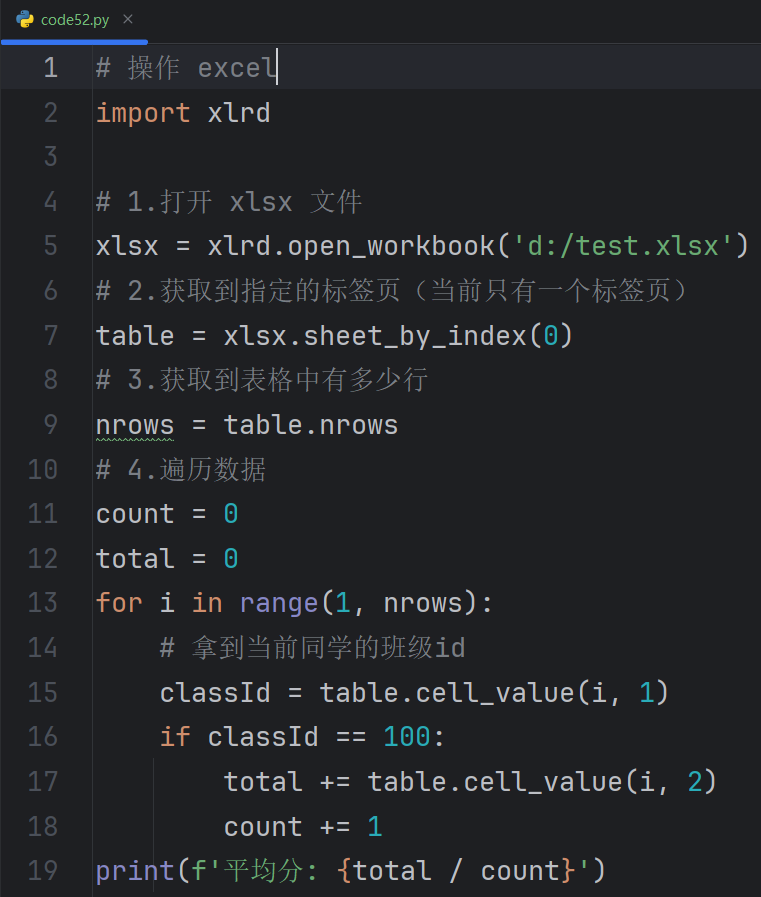Click the underlined nrows variable on line 9

pos(134,425)
